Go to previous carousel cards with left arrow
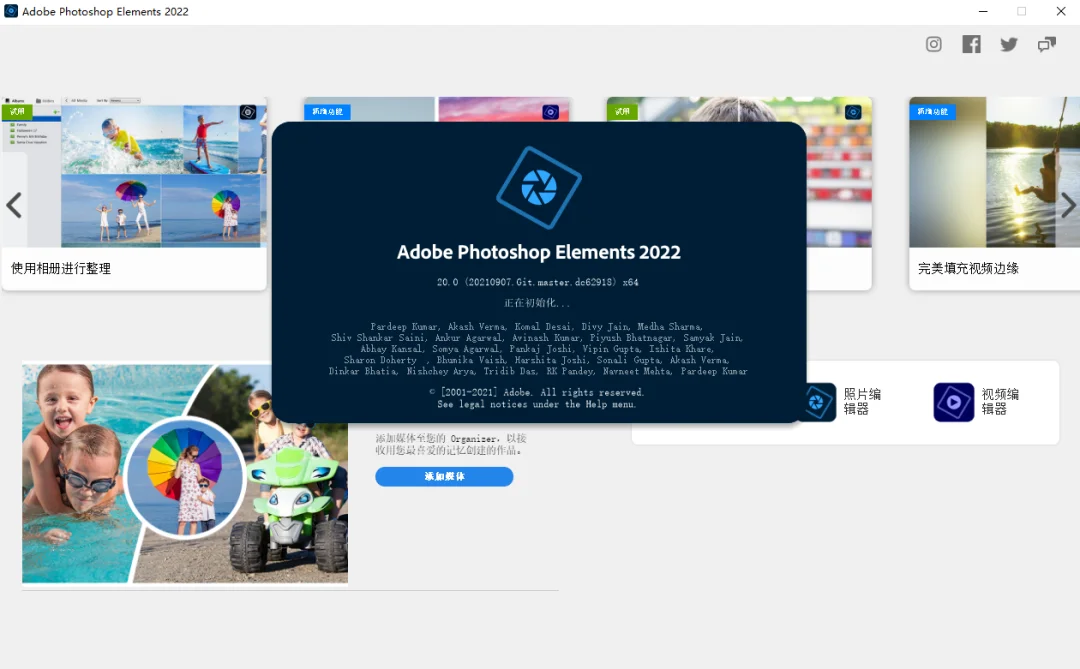The image size is (1080, 669). click(x=14, y=205)
